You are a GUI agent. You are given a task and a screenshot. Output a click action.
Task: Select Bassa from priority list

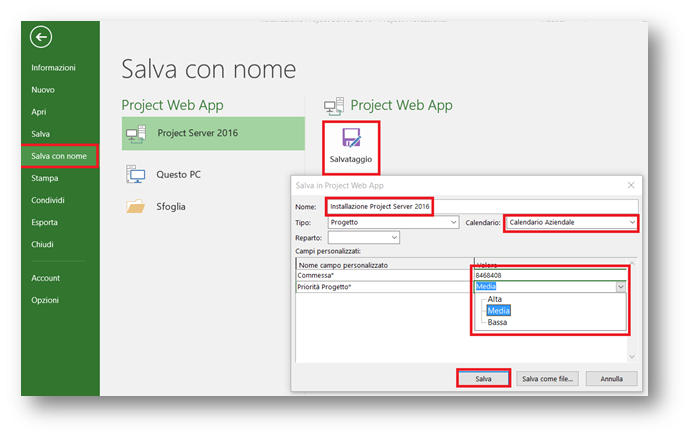497,322
